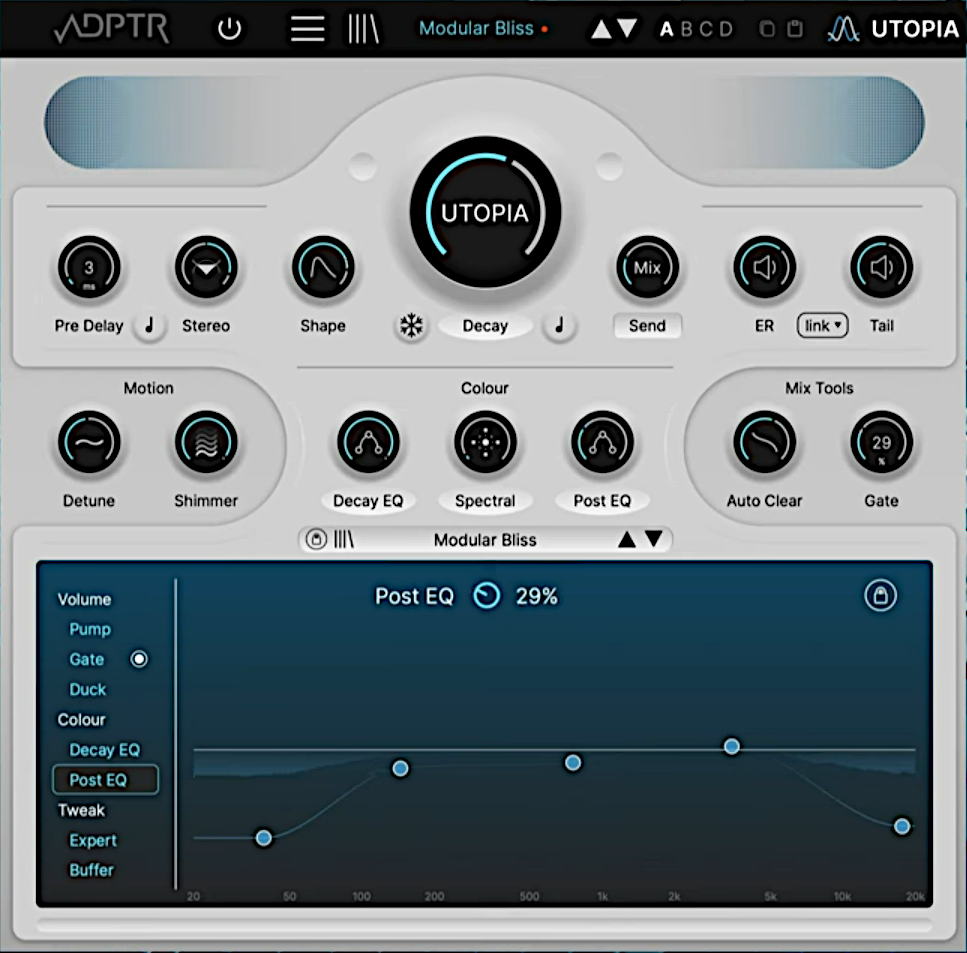Toggle the Post EQ lock icon
Image resolution: width=967 pixels, height=953 pixels.
click(881, 595)
